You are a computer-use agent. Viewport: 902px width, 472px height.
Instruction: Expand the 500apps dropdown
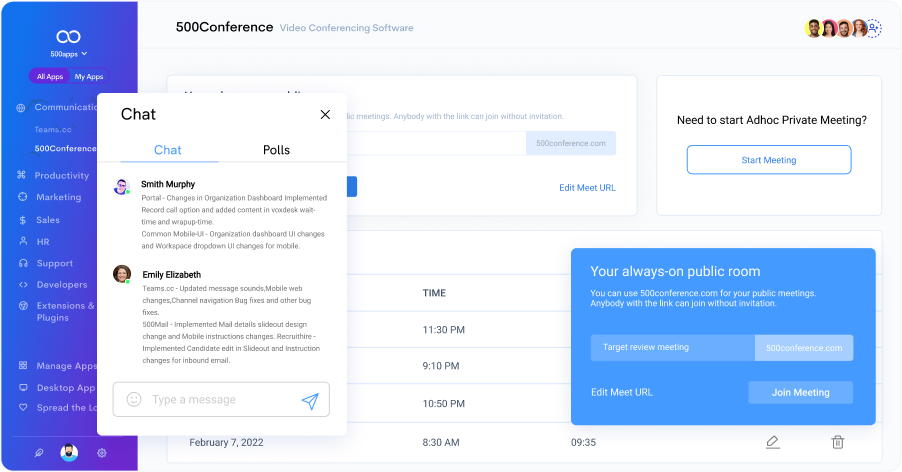pos(68,54)
